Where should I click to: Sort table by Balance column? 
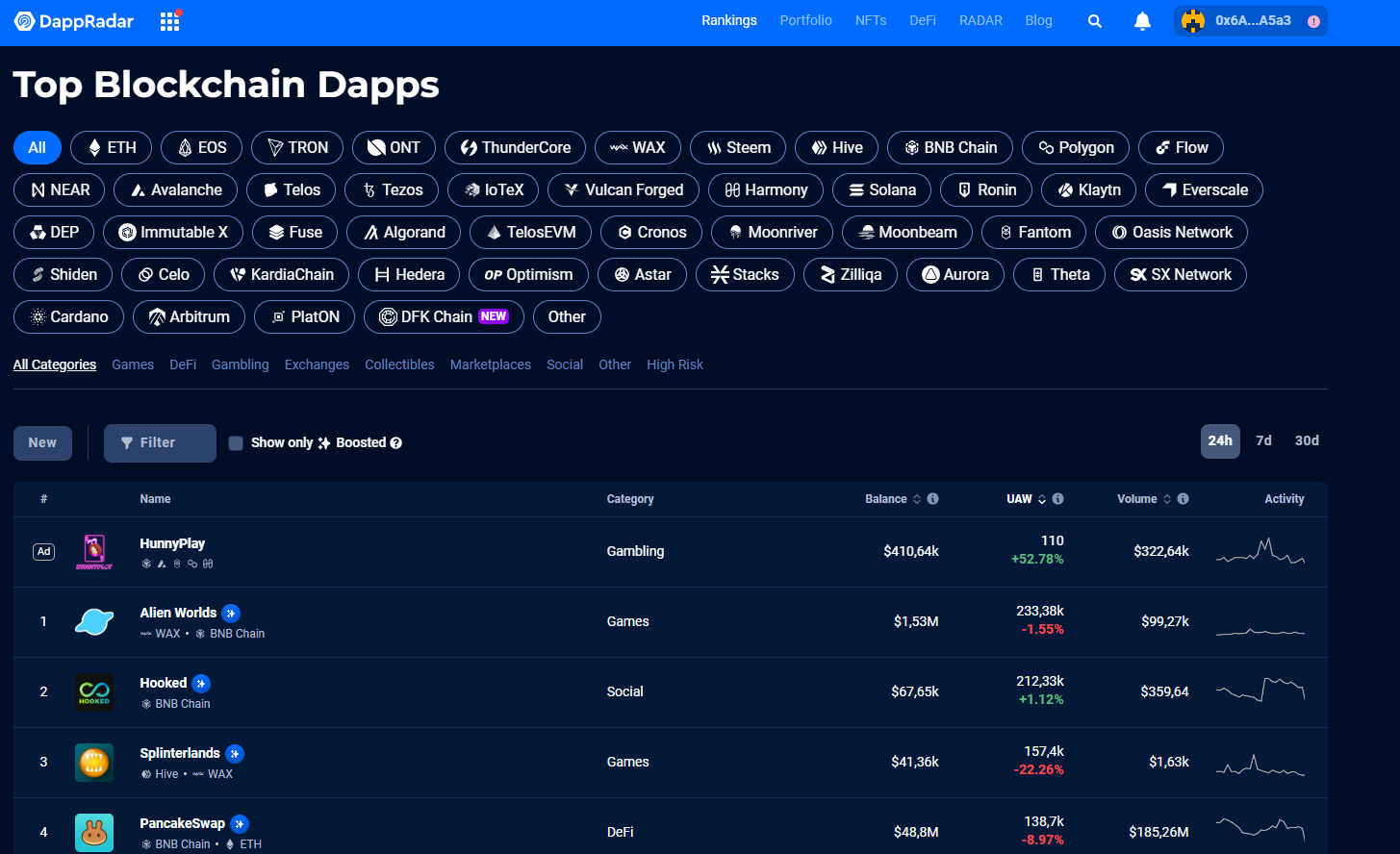click(x=893, y=499)
